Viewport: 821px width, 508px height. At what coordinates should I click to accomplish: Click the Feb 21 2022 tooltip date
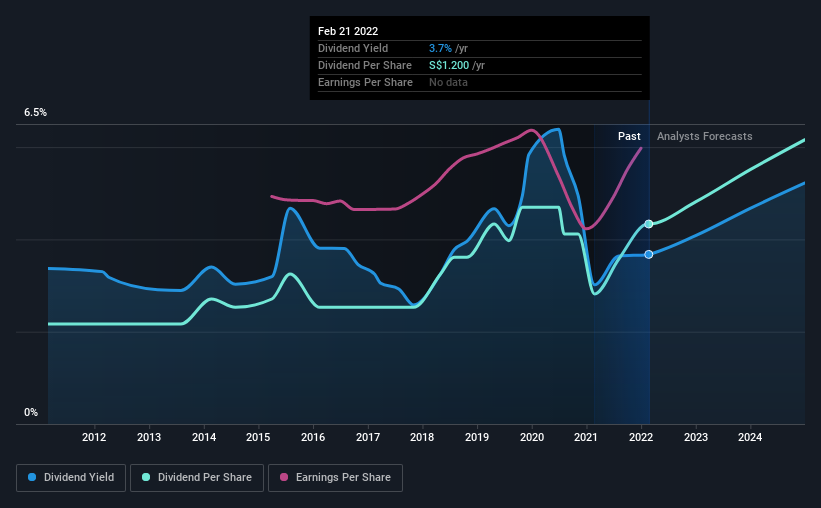click(x=349, y=32)
